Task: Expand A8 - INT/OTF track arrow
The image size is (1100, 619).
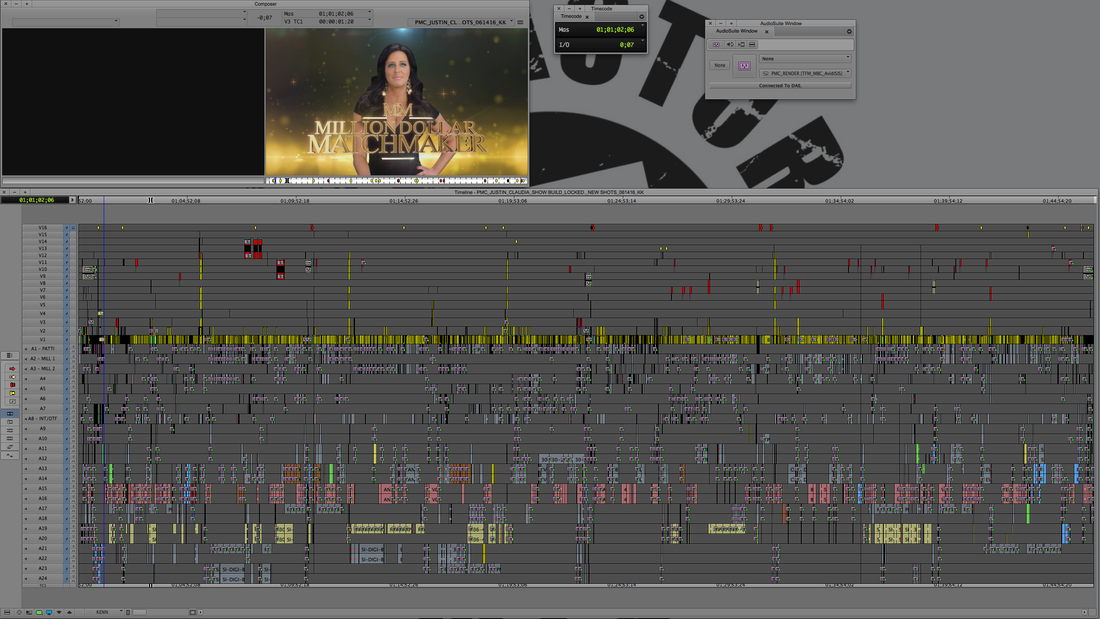Action: point(26,418)
